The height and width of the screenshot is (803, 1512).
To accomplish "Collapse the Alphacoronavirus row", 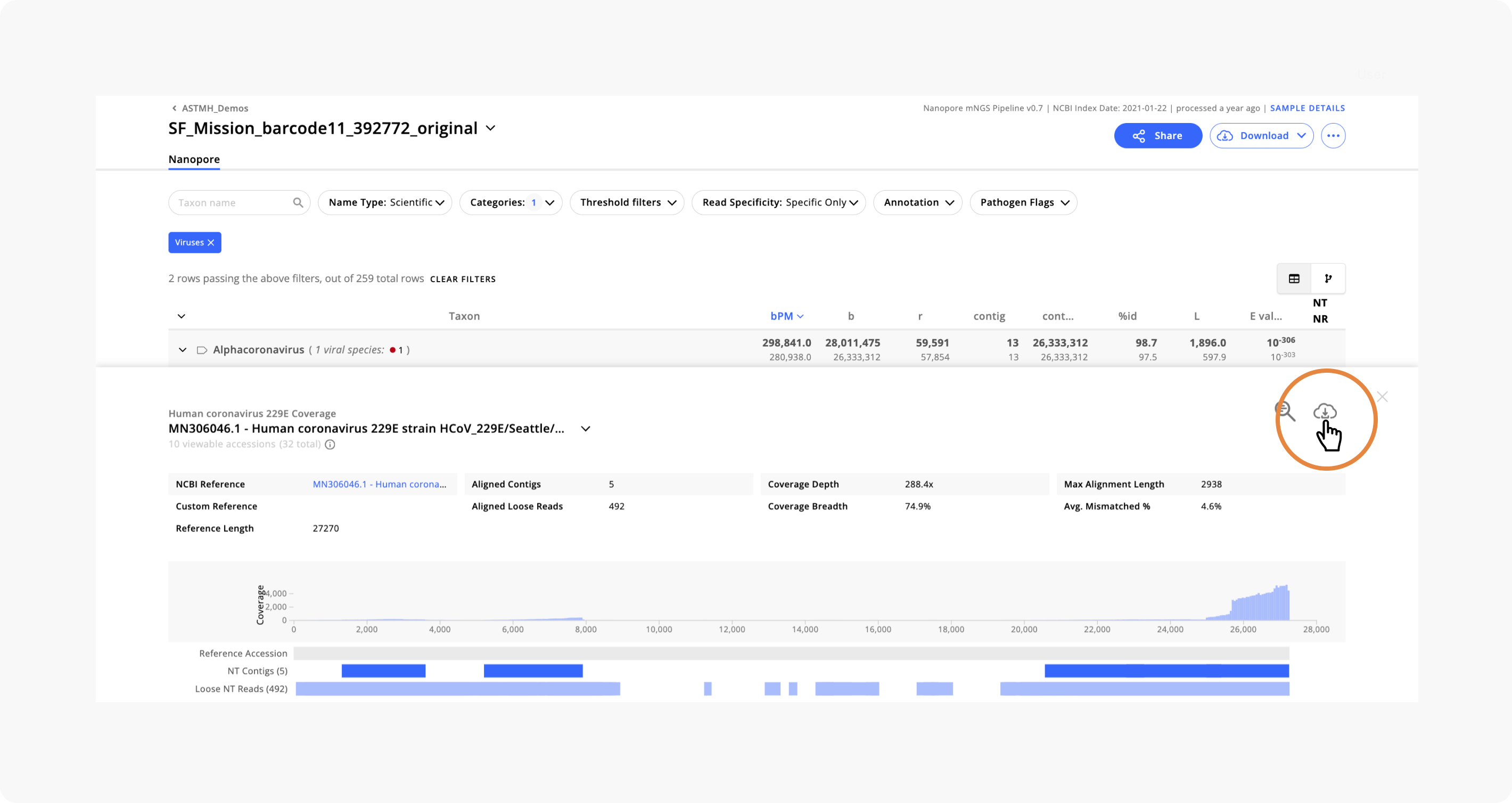I will [x=183, y=350].
